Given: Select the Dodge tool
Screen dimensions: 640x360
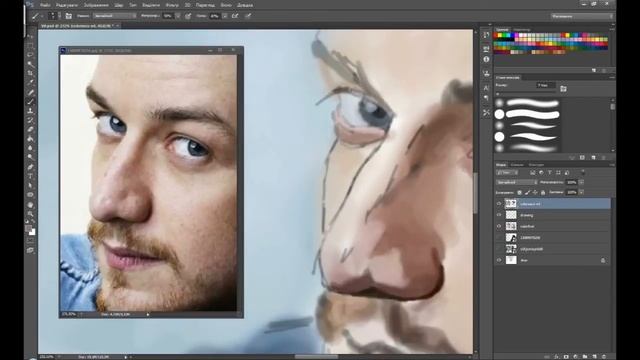Looking at the screenshot, I should [30, 157].
